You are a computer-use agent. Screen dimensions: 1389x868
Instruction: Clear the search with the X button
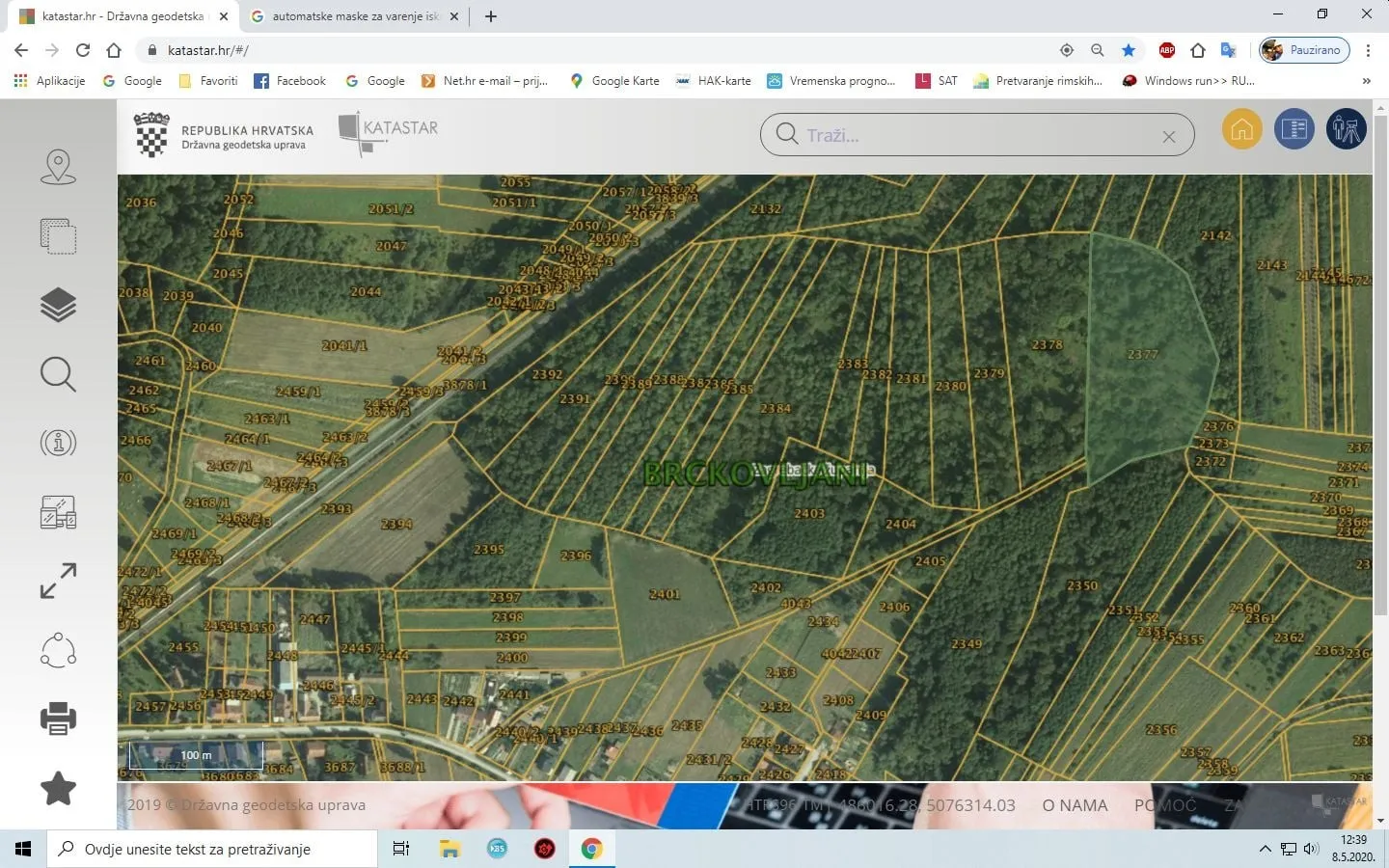pos(1169,137)
